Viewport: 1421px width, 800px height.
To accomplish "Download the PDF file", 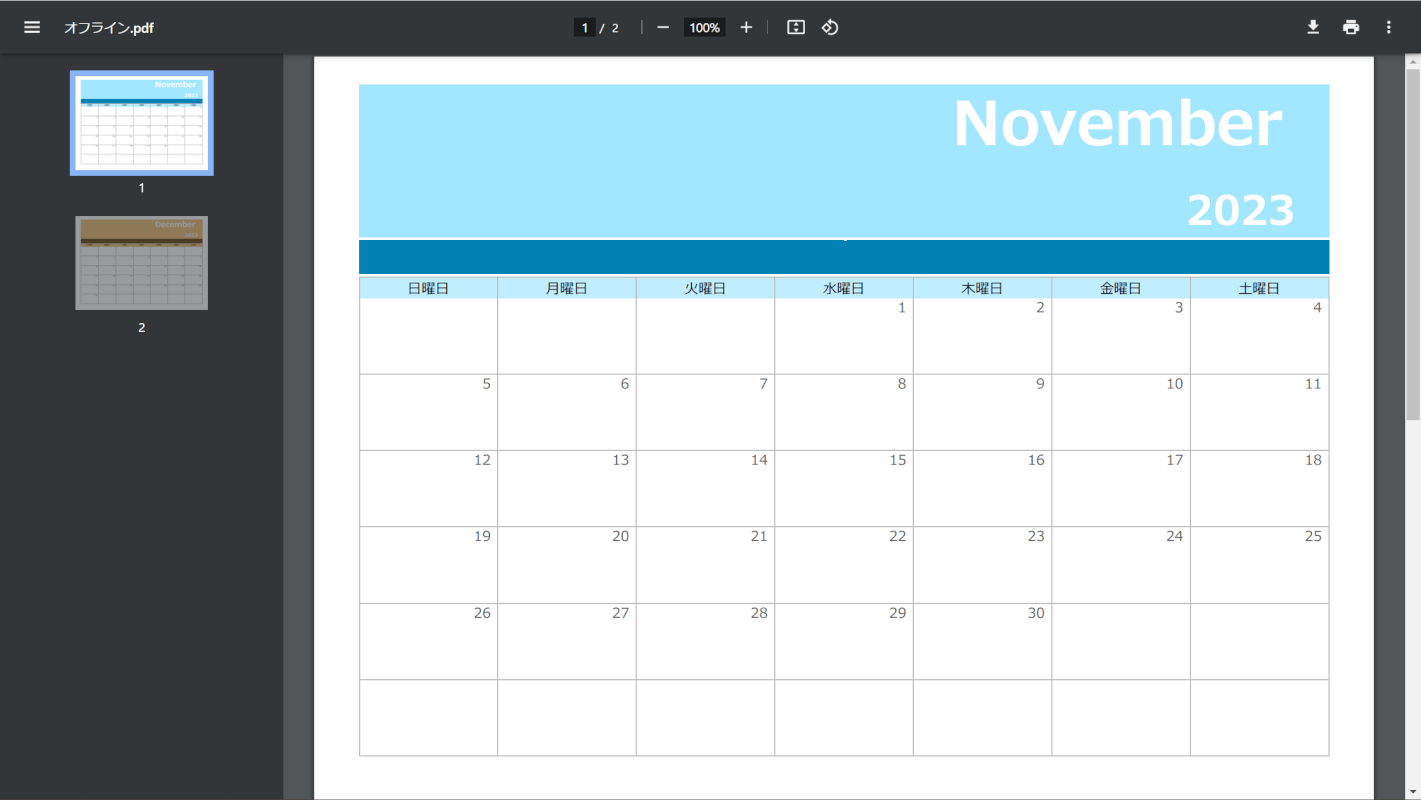I will (x=1313, y=27).
